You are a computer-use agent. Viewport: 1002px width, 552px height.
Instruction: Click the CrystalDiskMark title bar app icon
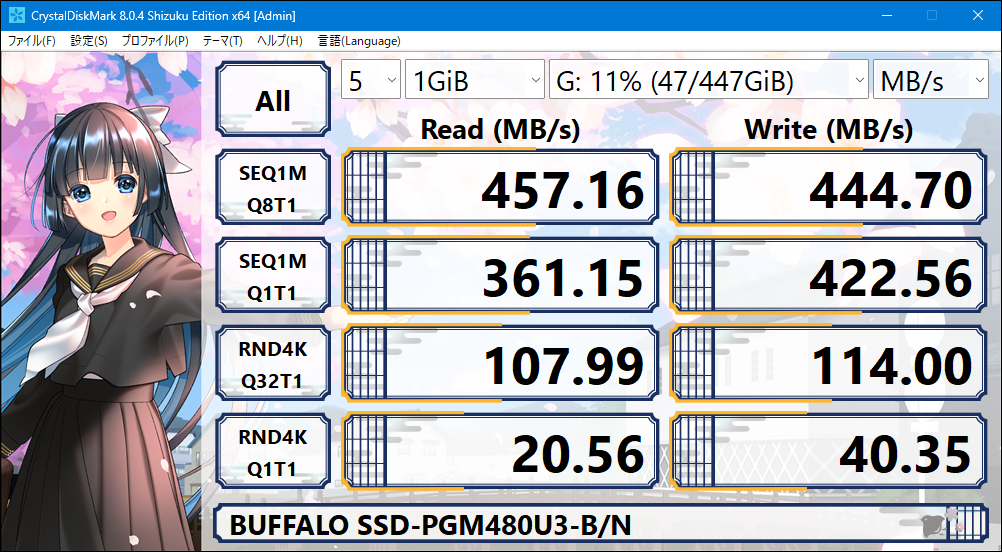pyautogui.click(x=17, y=15)
